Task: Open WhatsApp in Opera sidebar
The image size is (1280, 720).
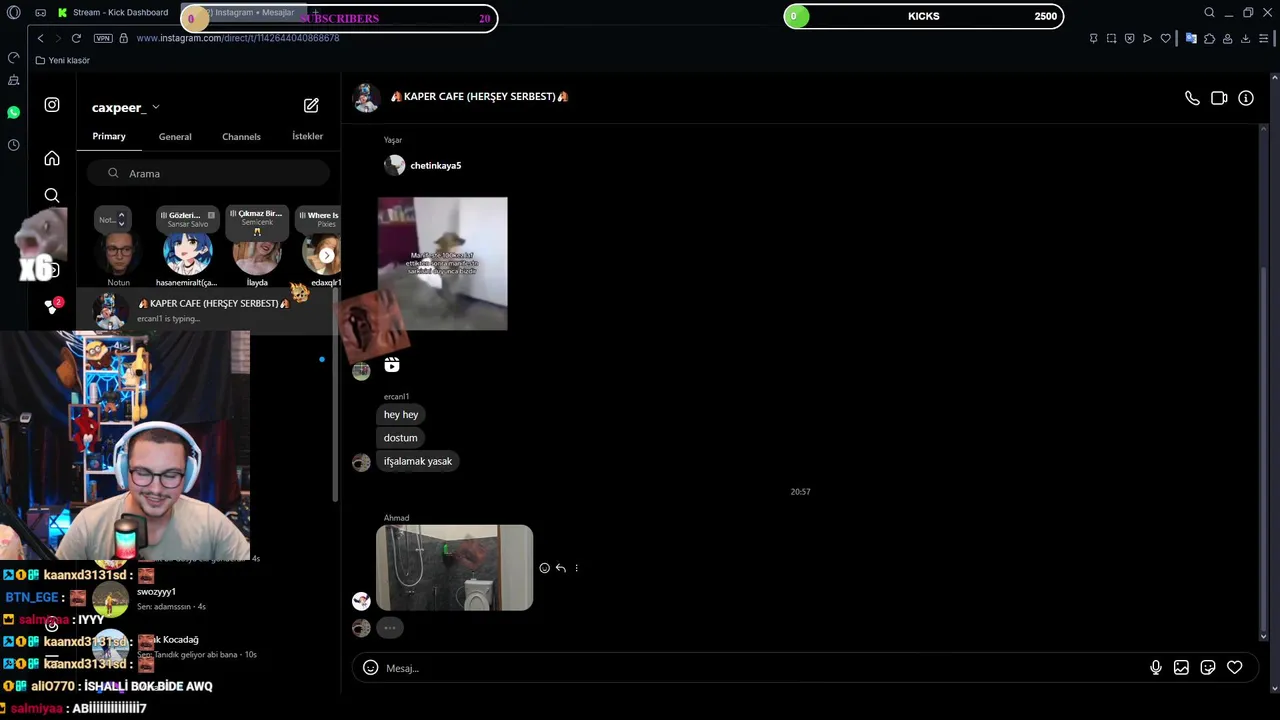Action: pos(13,112)
